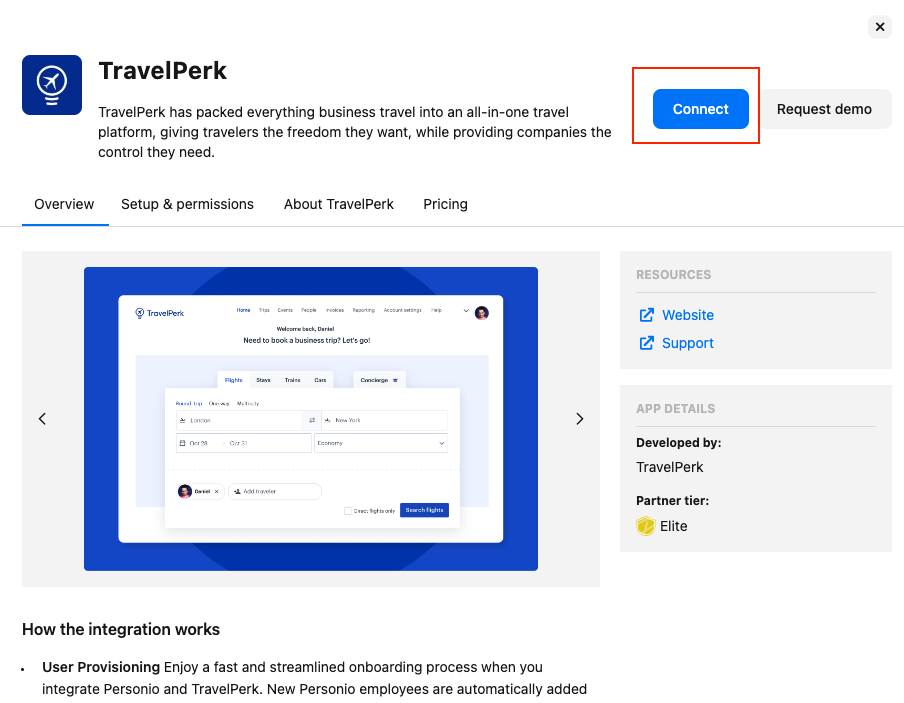Open the Pricing tab
The width and height of the screenshot is (904, 703).
[x=445, y=204]
